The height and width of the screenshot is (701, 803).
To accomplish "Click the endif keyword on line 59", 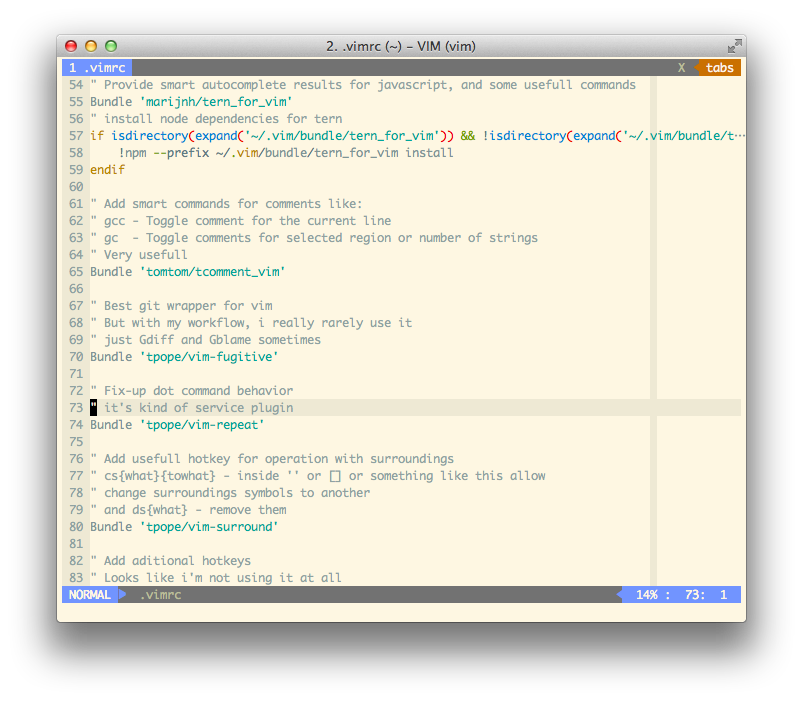I will 108,170.
